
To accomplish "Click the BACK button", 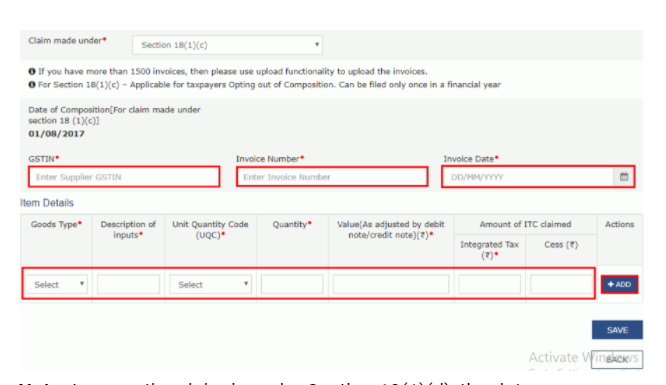I will (x=617, y=360).
